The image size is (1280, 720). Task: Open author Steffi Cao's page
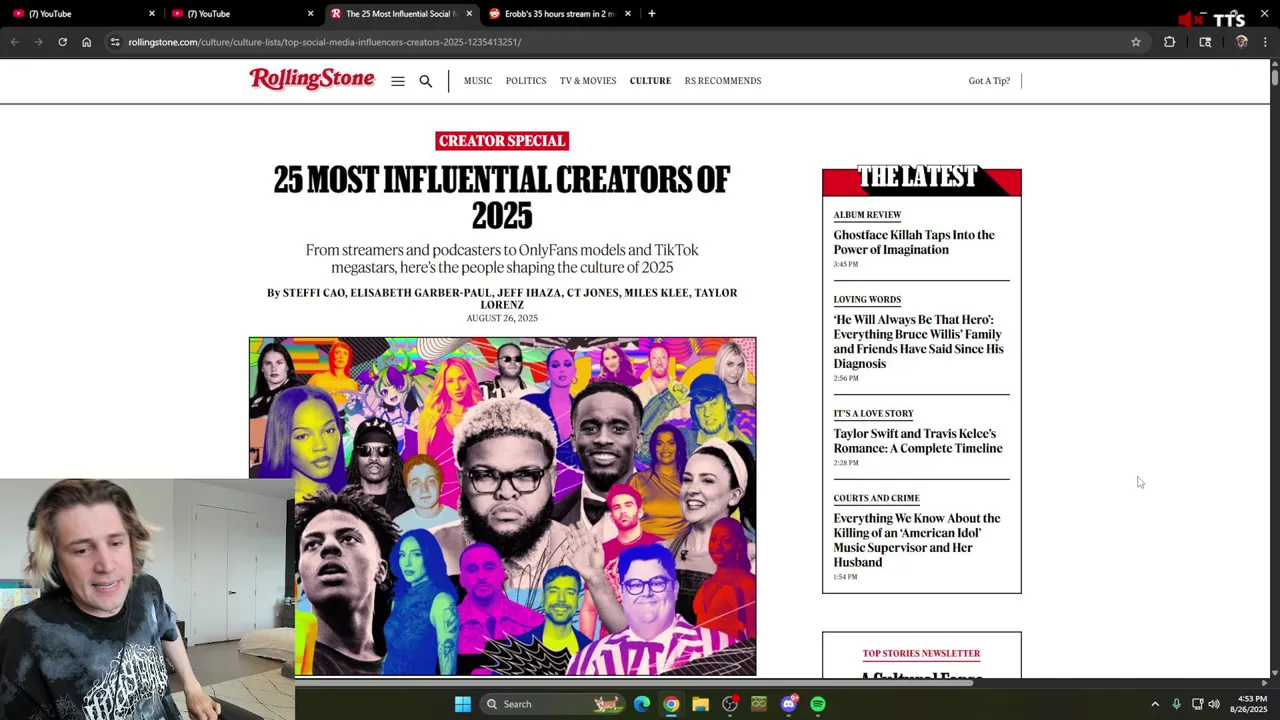pos(314,293)
